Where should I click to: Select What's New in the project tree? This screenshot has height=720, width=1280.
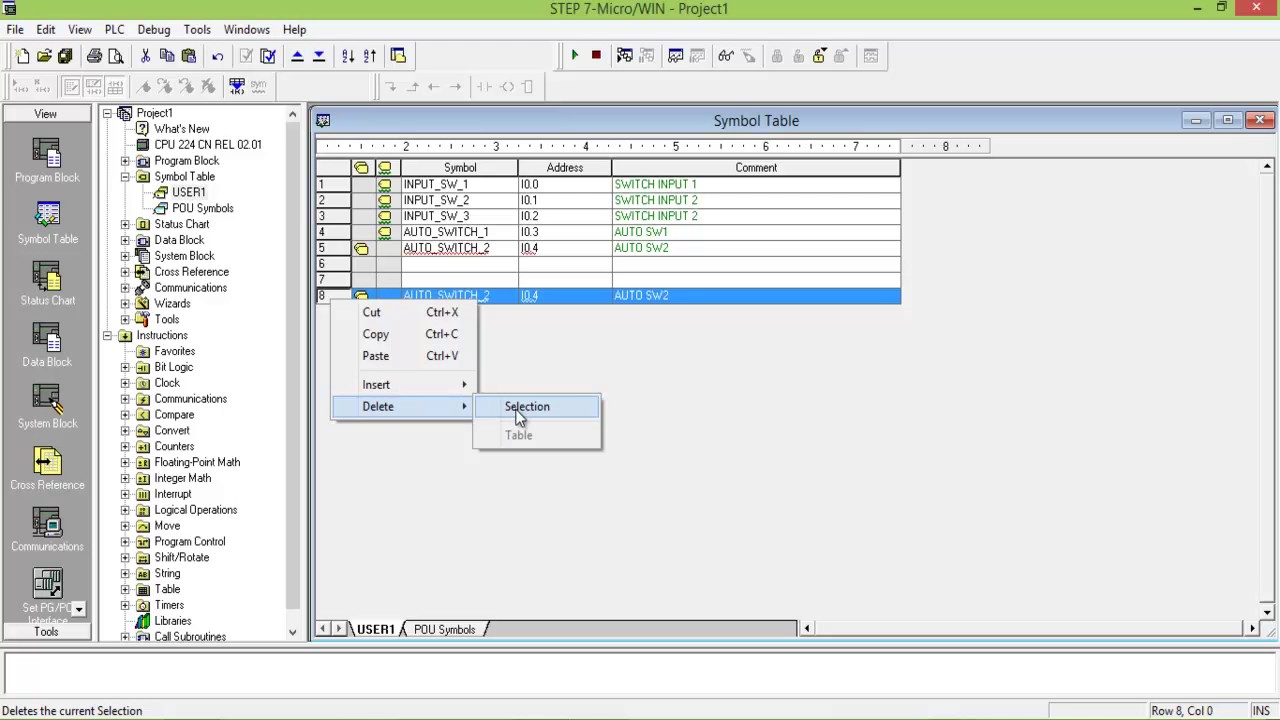click(182, 129)
